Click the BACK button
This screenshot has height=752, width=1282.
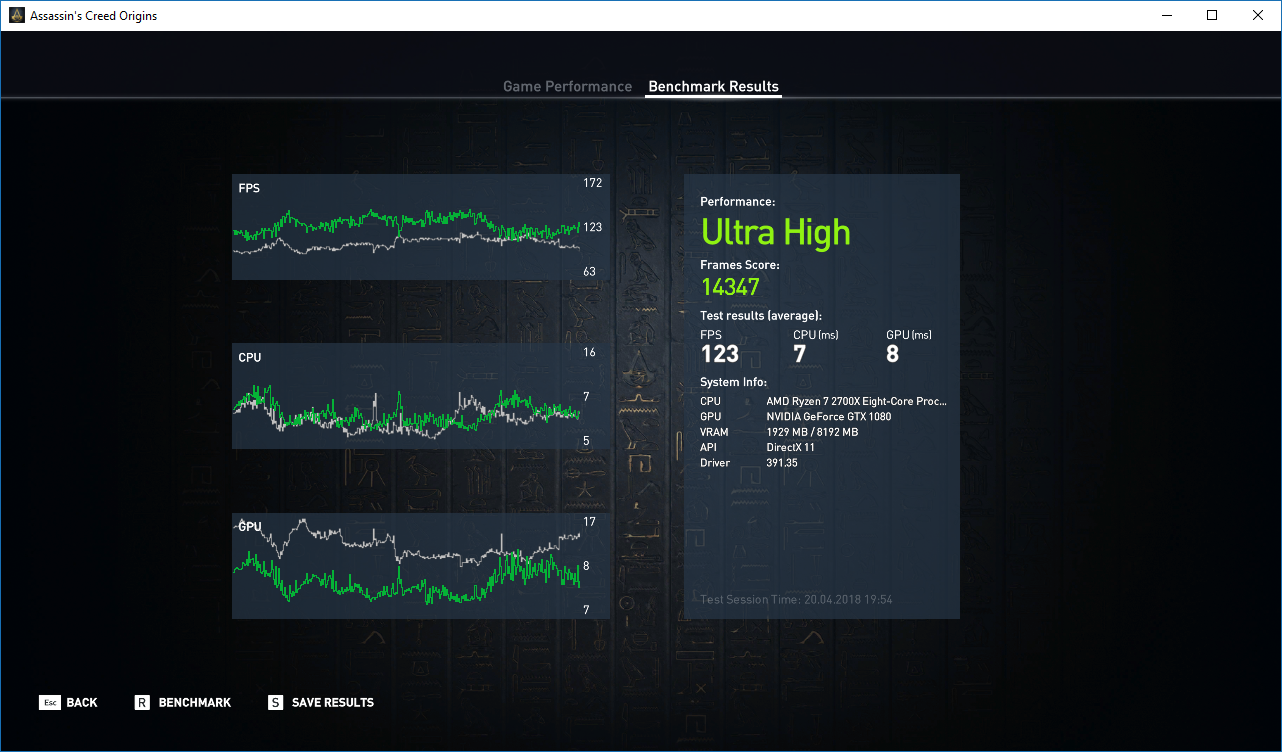point(82,703)
